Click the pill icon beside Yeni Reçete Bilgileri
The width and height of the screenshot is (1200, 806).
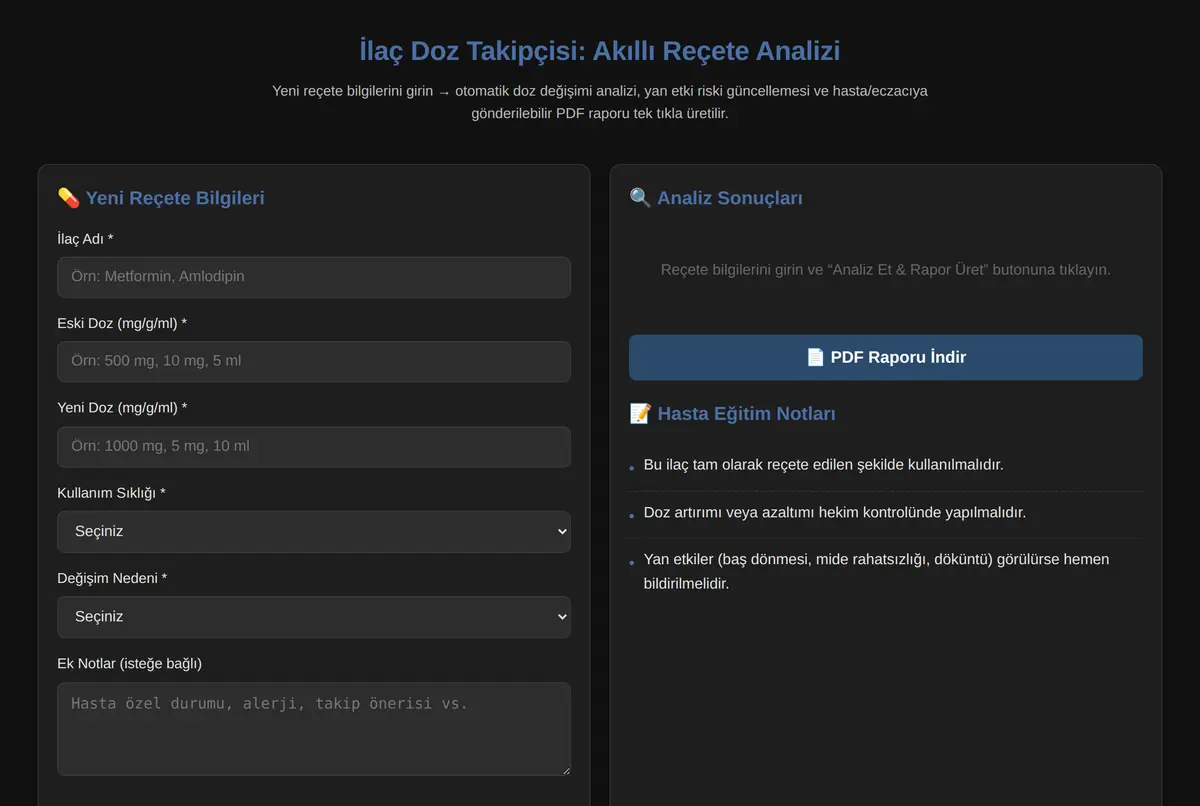tap(68, 198)
